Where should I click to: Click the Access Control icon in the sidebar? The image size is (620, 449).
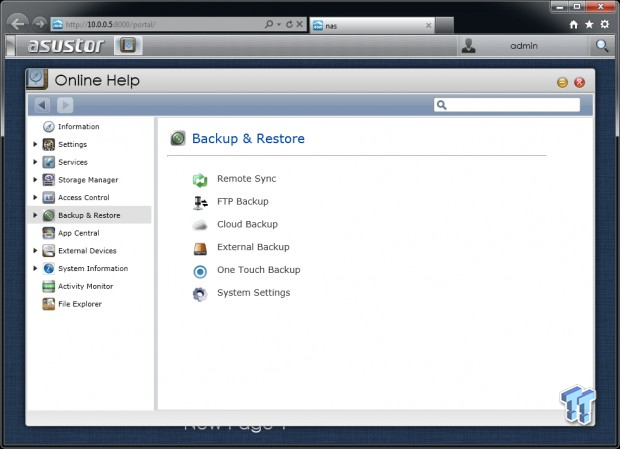tap(49, 198)
